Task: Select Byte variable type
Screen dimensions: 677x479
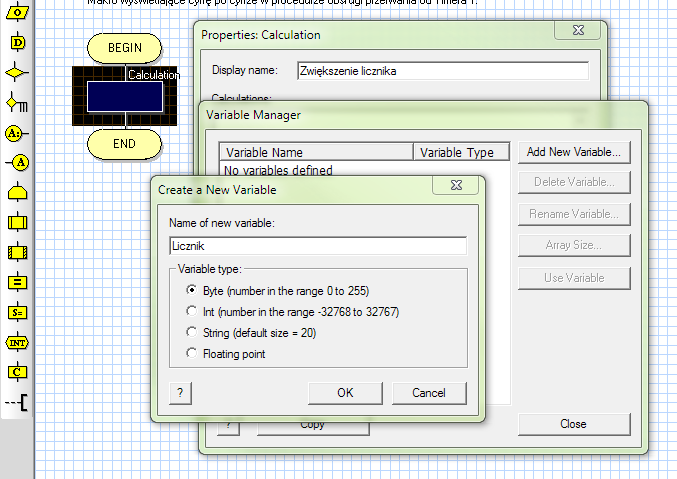Action: coord(191,290)
